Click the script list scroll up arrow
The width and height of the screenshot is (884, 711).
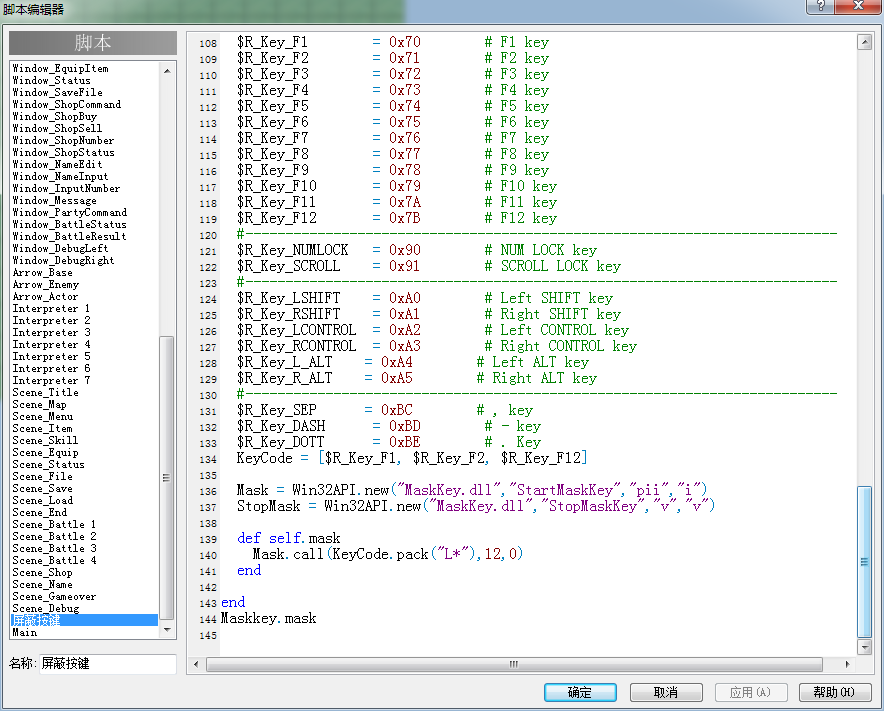(167, 71)
